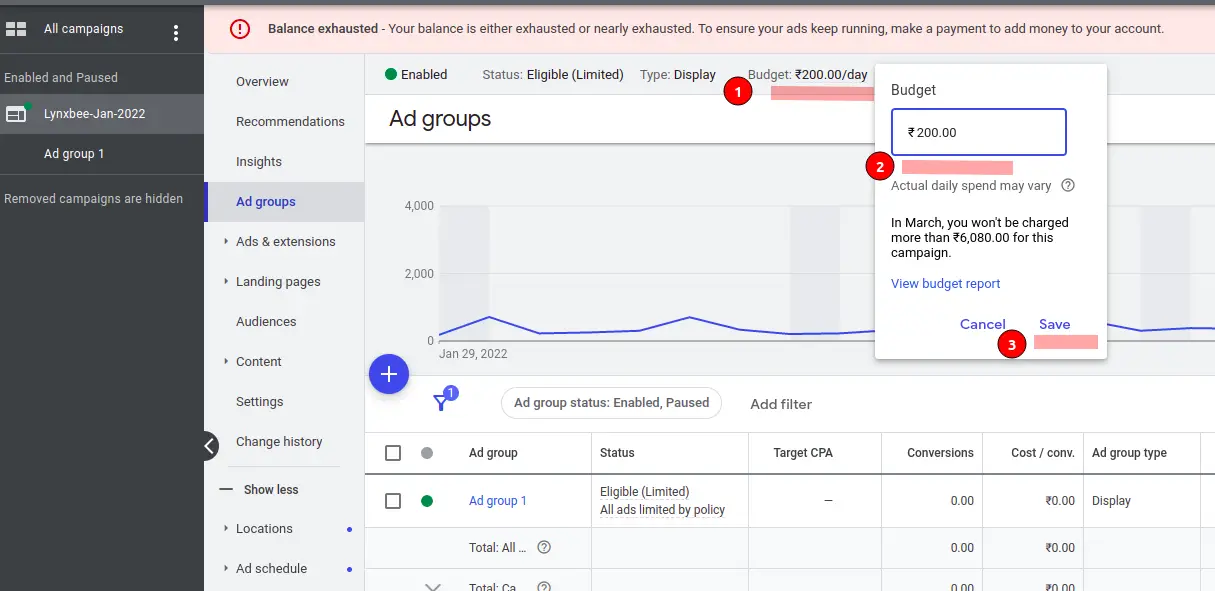This screenshot has height=591, width=1215.
Task: Collapse the menu with Show less
Action: pos(270,489)
